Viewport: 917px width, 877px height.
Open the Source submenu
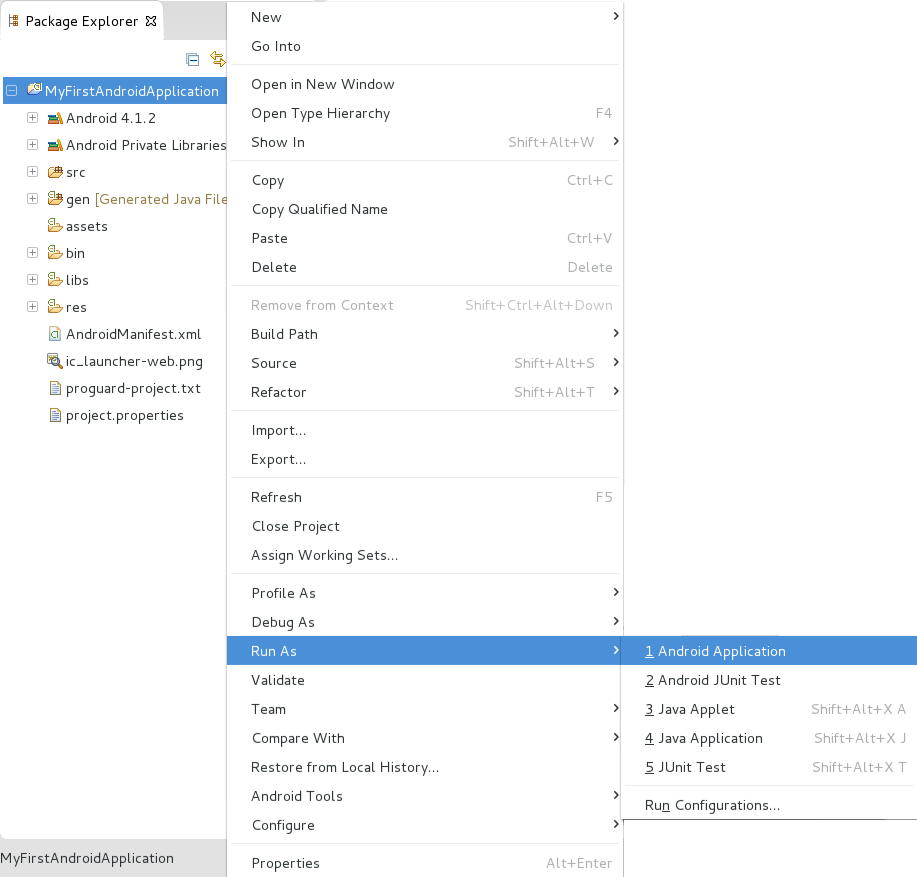tap(425, 363)
